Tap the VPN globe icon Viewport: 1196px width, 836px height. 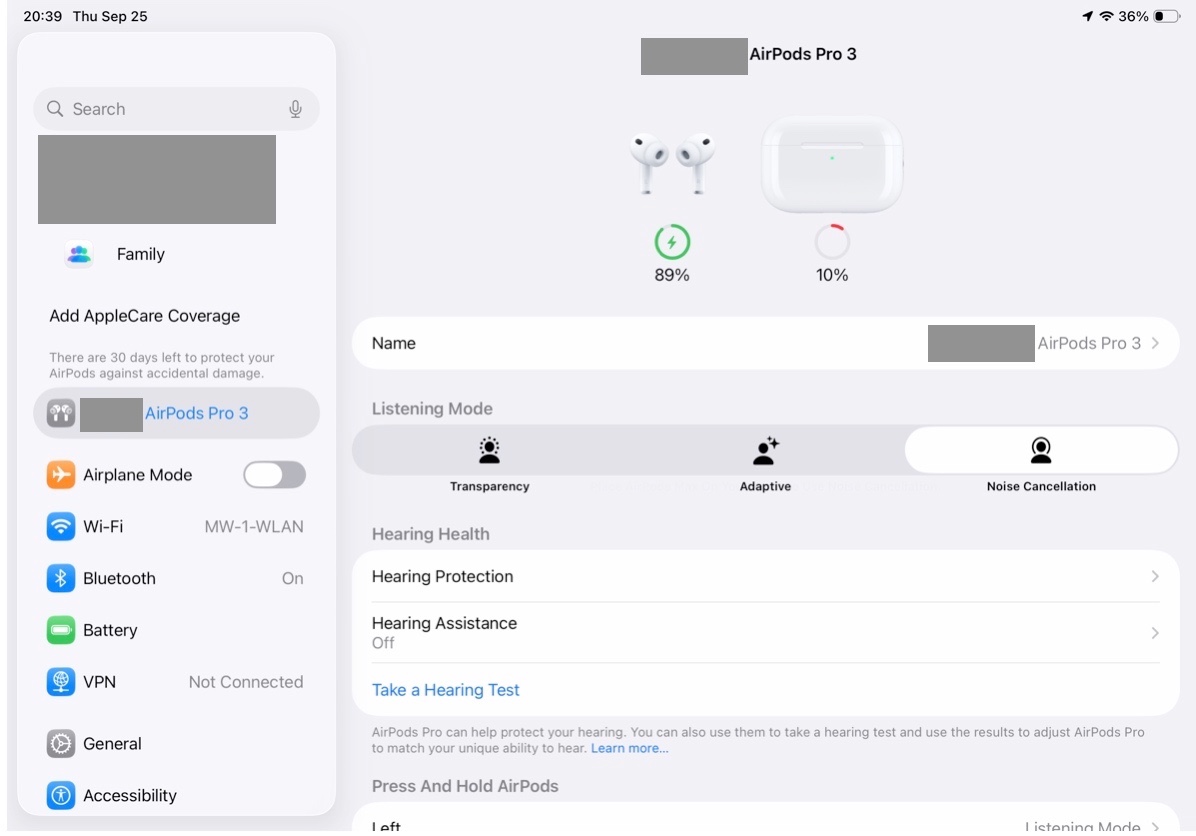pyautogui.click(x=61, y=682)
